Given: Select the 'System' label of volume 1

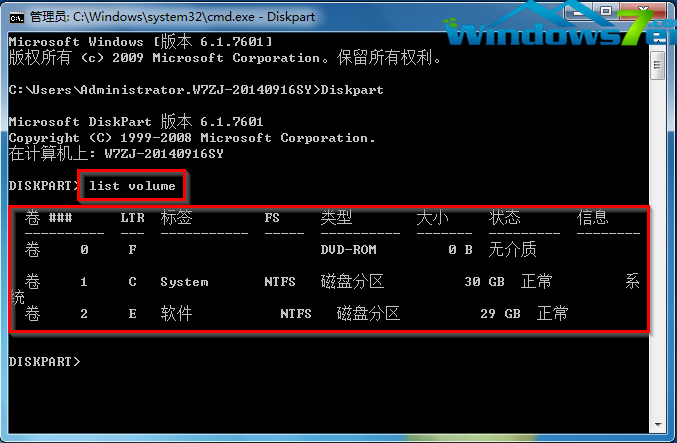Looking at the screenshot, I should pos(184,282).
